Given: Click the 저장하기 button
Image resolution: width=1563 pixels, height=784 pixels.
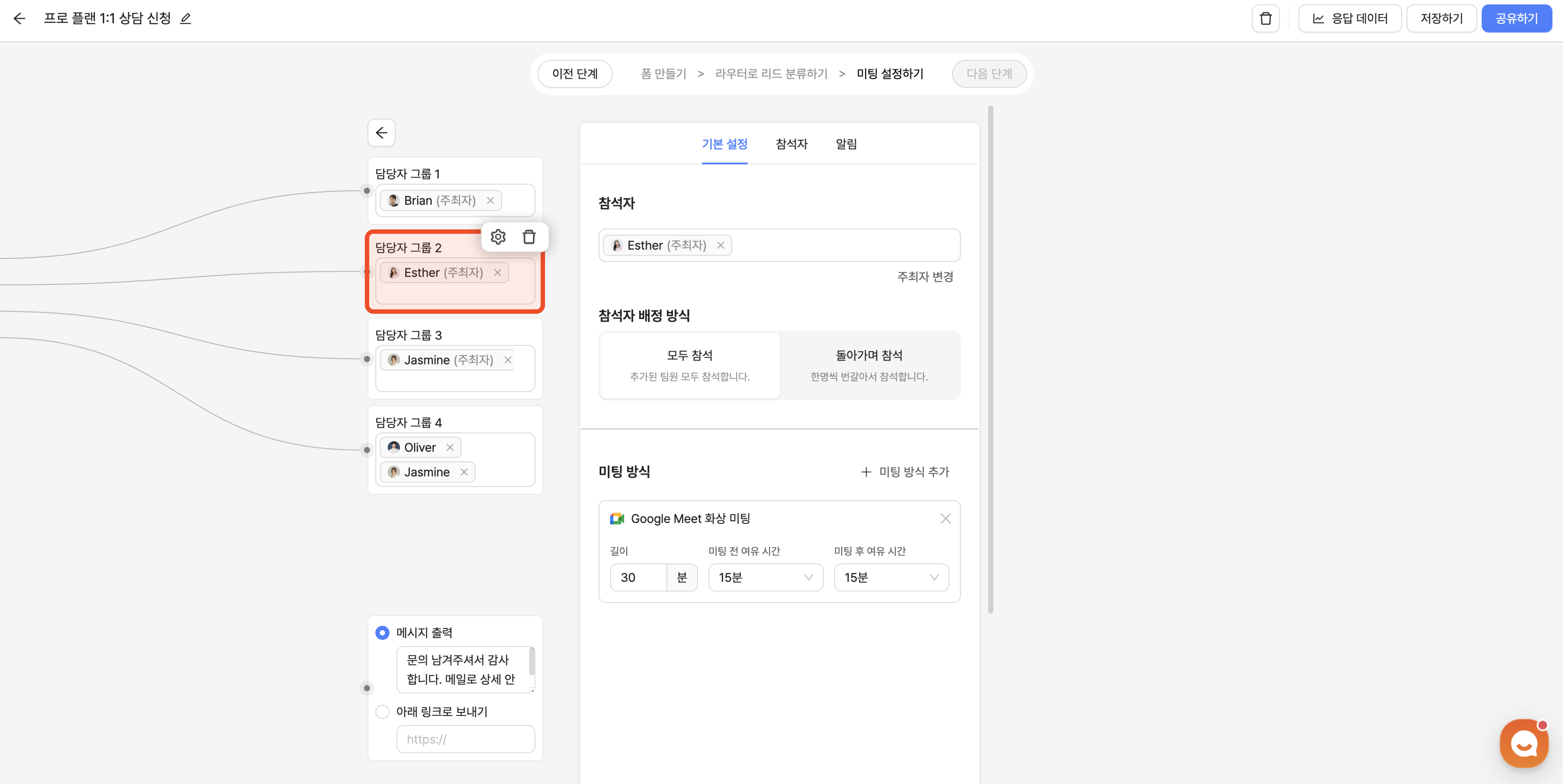Looking at the screenshot, I should click(1441, 18).
